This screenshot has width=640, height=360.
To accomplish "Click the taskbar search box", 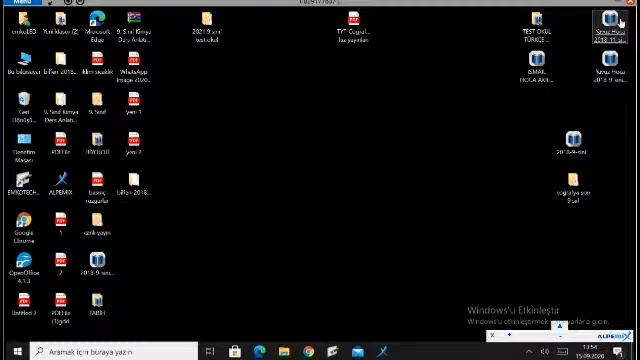I will click(114, 351).
